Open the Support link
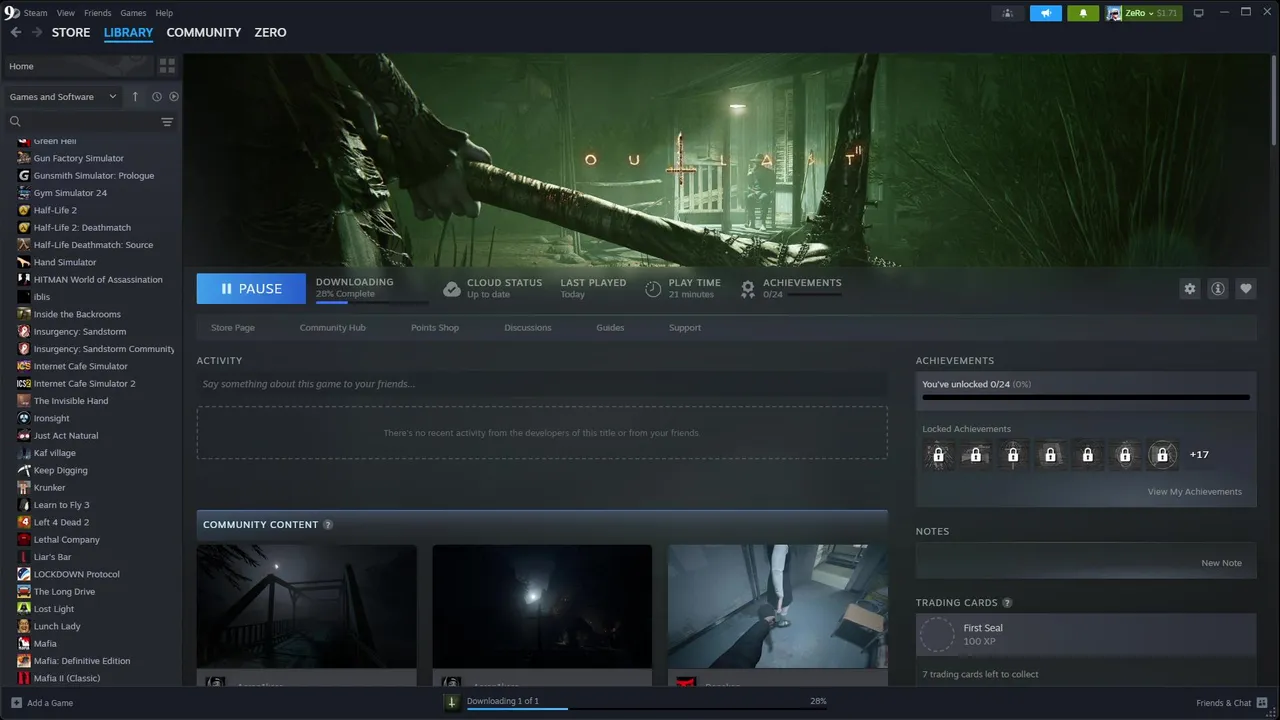Screen dimensions: 1280x720 tap(685, 328)
